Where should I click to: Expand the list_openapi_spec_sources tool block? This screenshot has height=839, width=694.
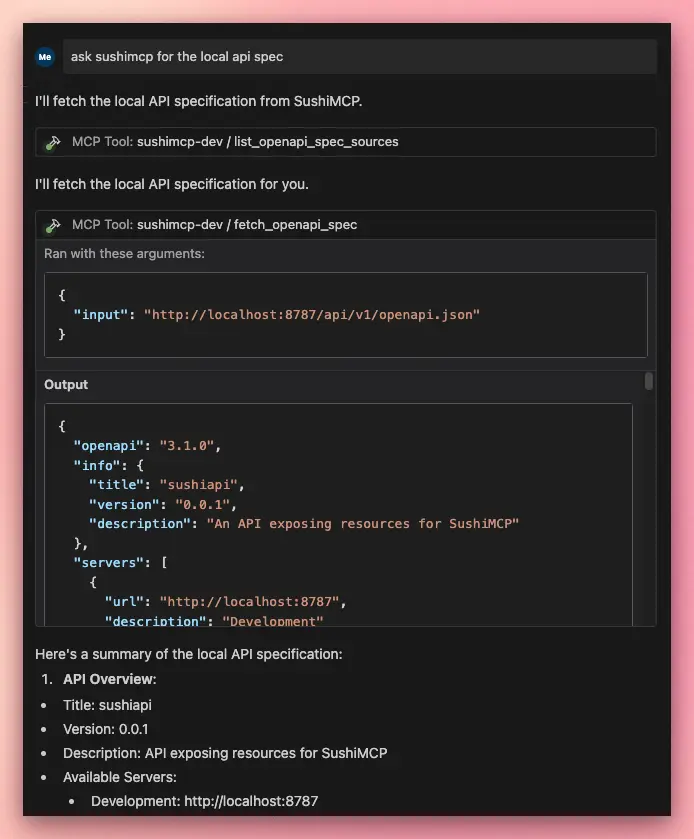345,141
